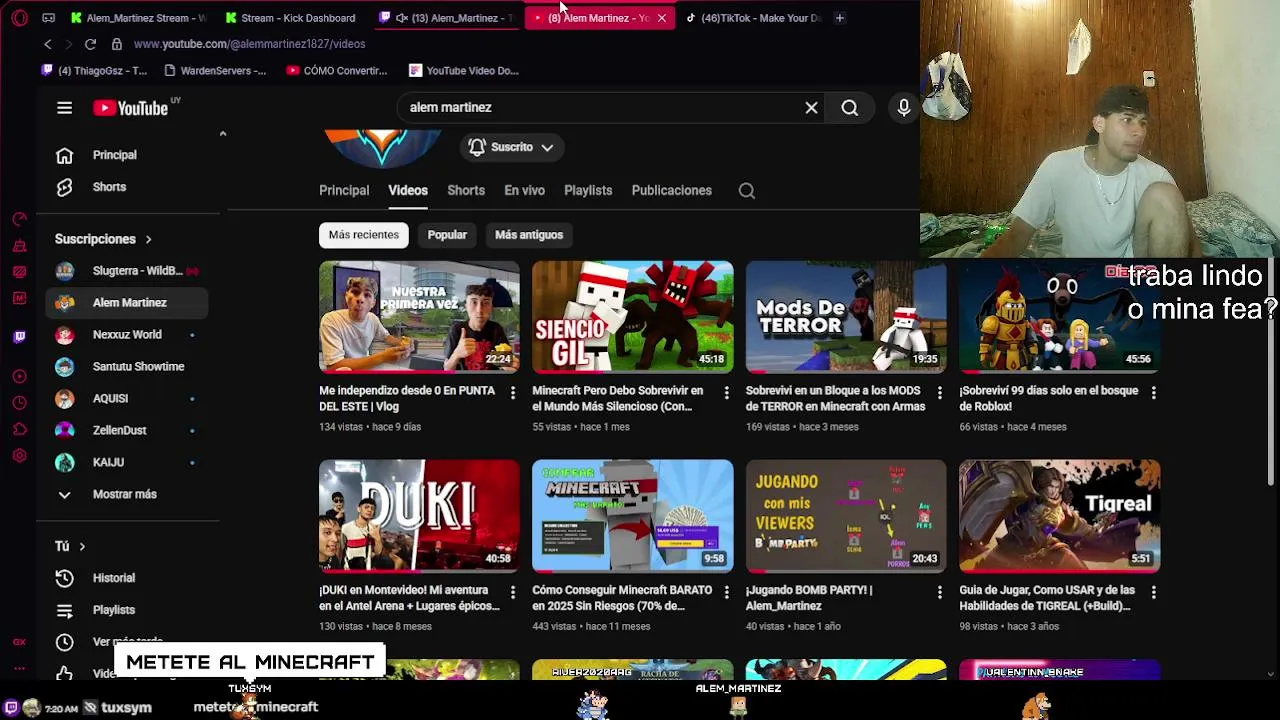This screenshot has width=1280, height=720.
Task: Open the CÓMO Convertir... bookmark
Action: point(336,71)
